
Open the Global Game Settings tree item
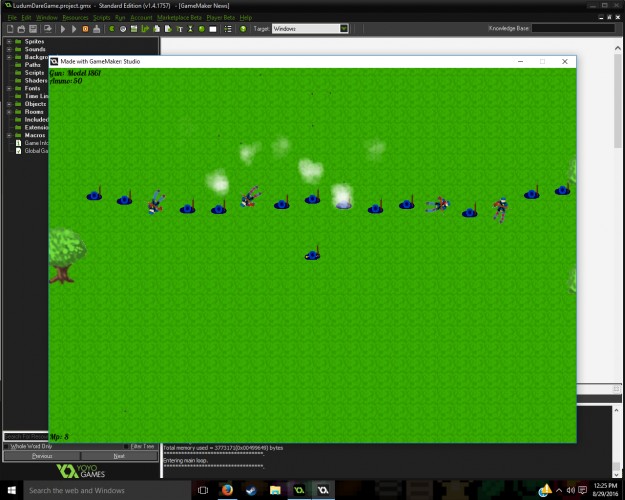tap(36, 151)
